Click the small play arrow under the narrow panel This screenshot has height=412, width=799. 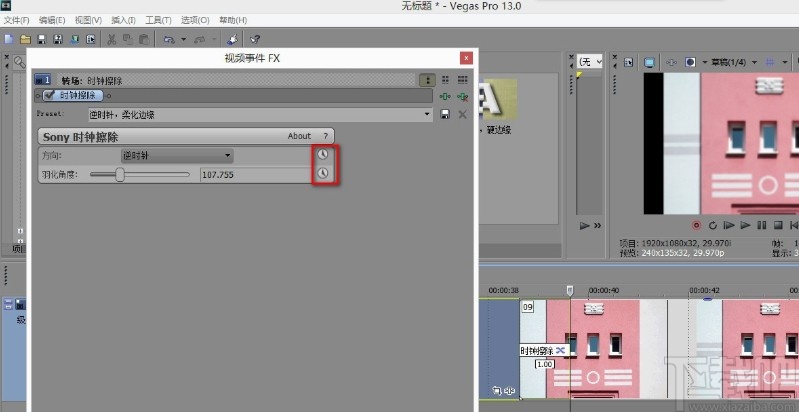coord(584,225)
